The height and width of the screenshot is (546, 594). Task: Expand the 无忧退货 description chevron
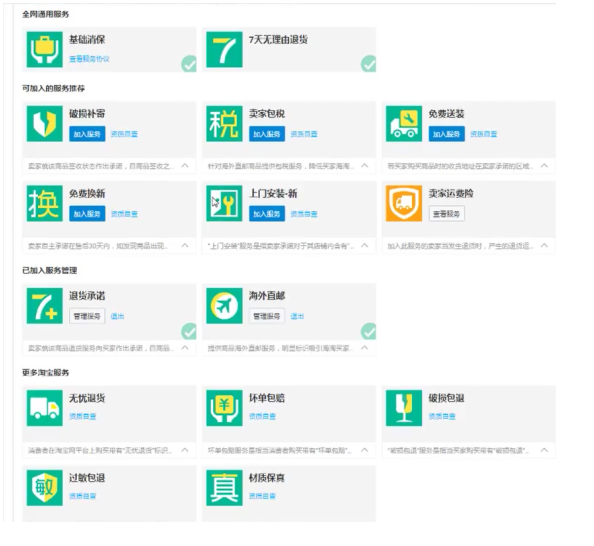tap(185, 450)
